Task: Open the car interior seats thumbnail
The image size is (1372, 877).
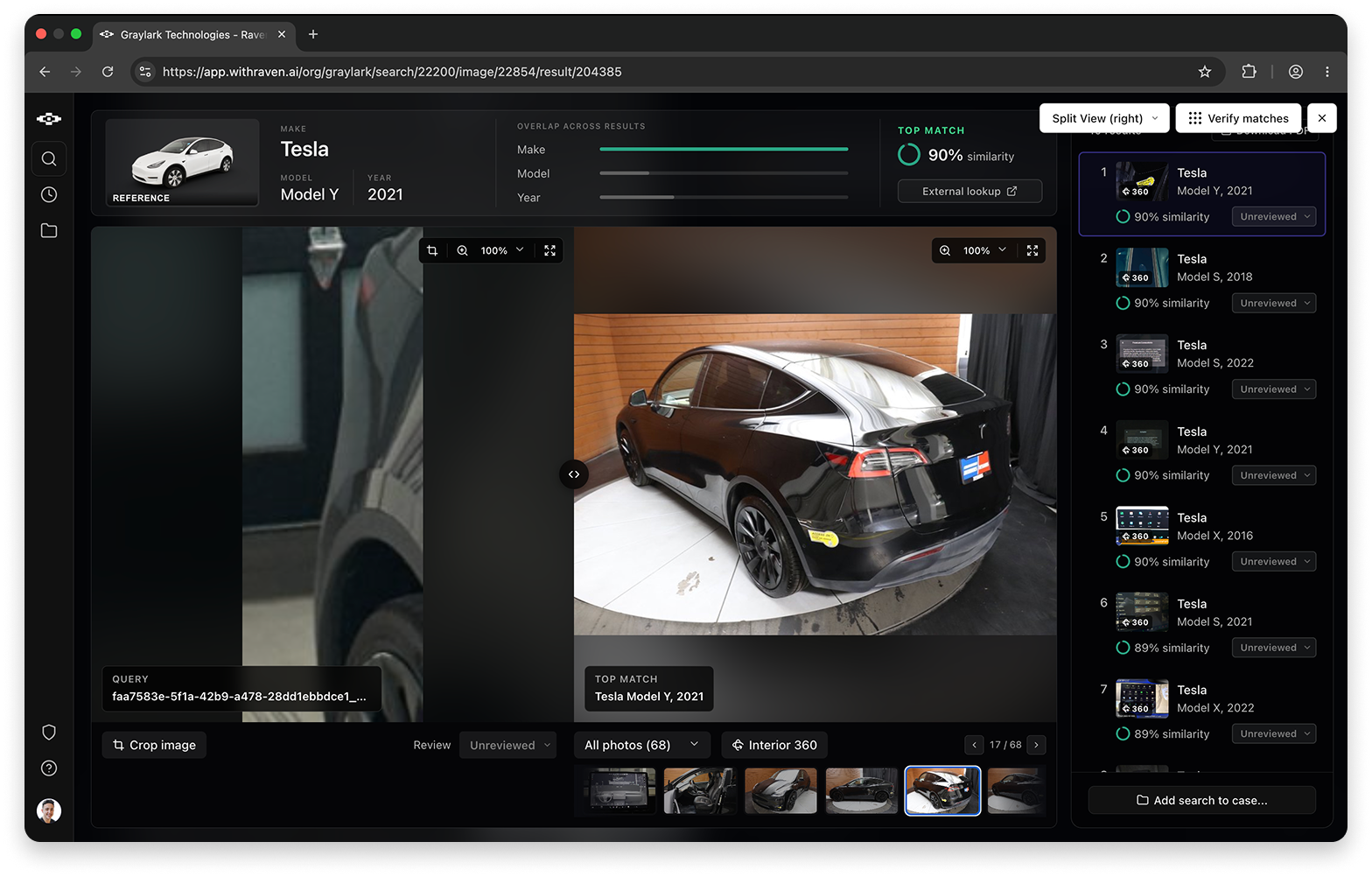Action: 700,790
